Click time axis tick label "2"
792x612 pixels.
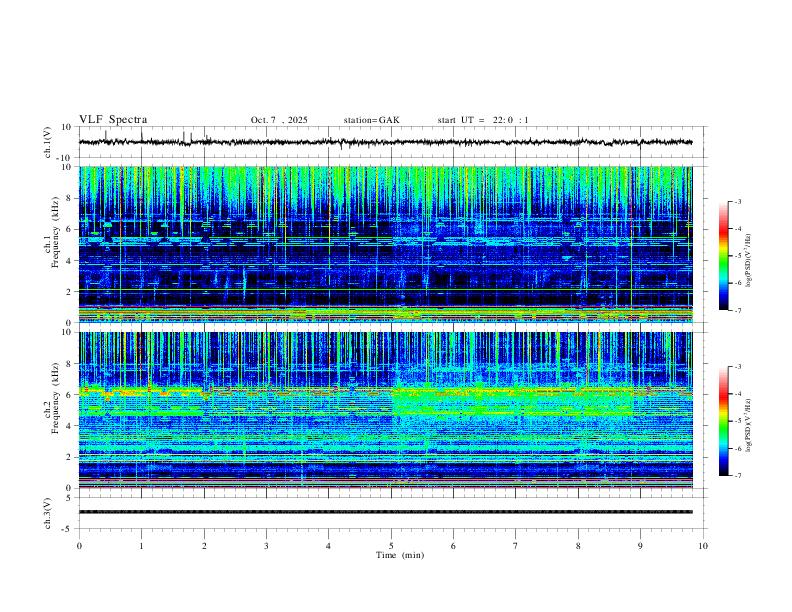(204, 546)
